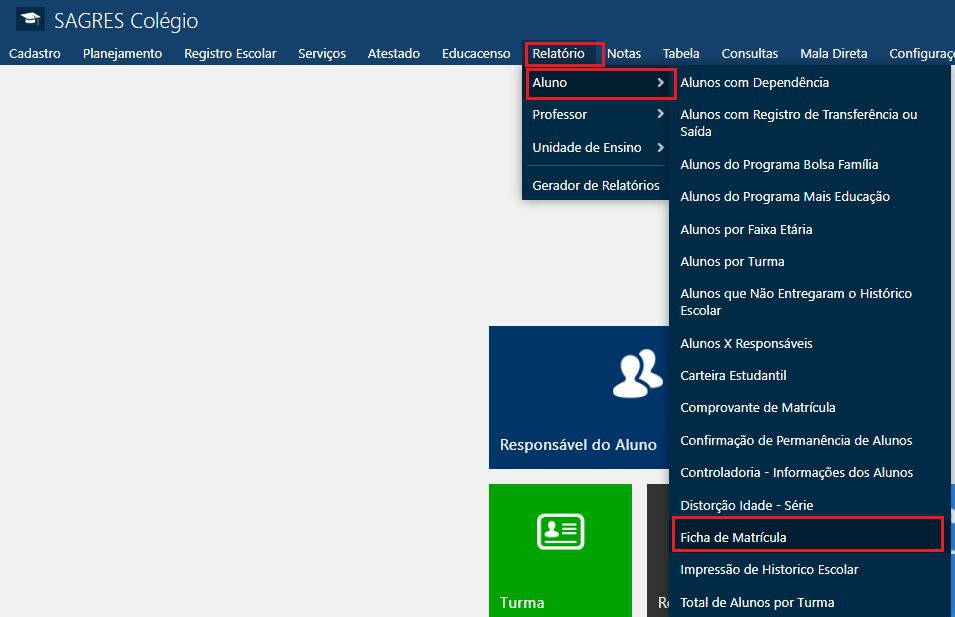Choose Alunos com Dependência report
The width and height of the screenshot is (955, 617).
pyautogui.click(x=754, y=83)
